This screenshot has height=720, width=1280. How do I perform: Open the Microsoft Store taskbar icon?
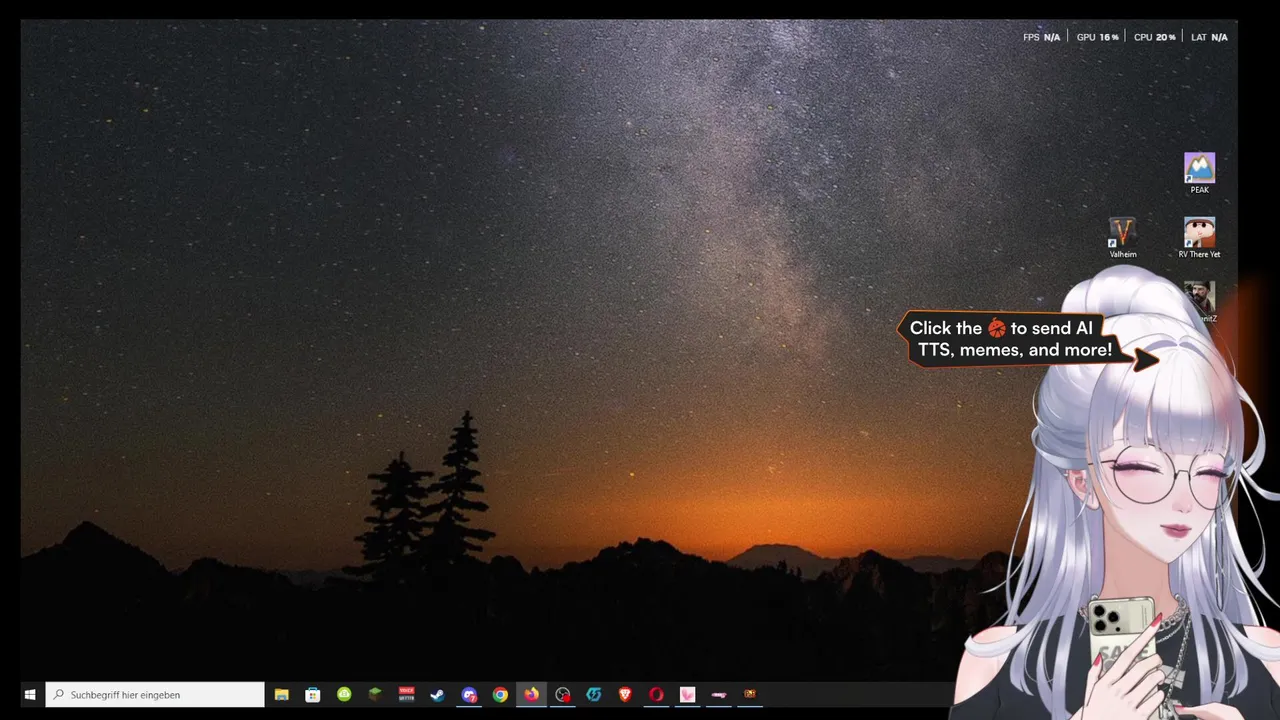313,694
